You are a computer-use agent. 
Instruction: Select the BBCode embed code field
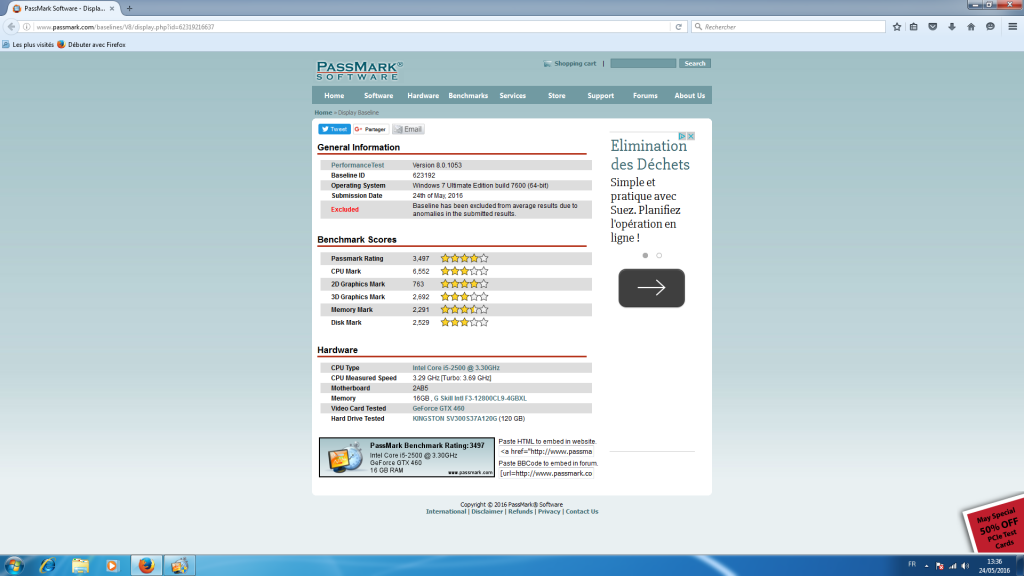coord(547,473)
